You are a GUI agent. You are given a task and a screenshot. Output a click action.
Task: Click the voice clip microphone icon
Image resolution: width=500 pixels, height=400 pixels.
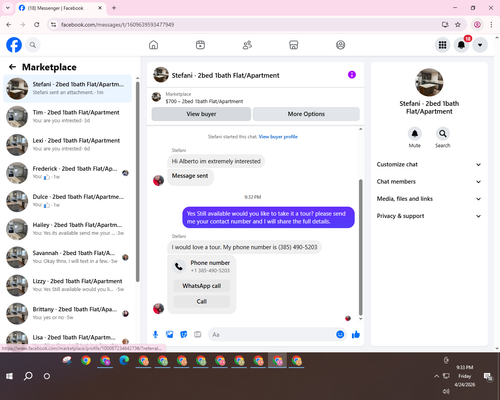[155, 334]
